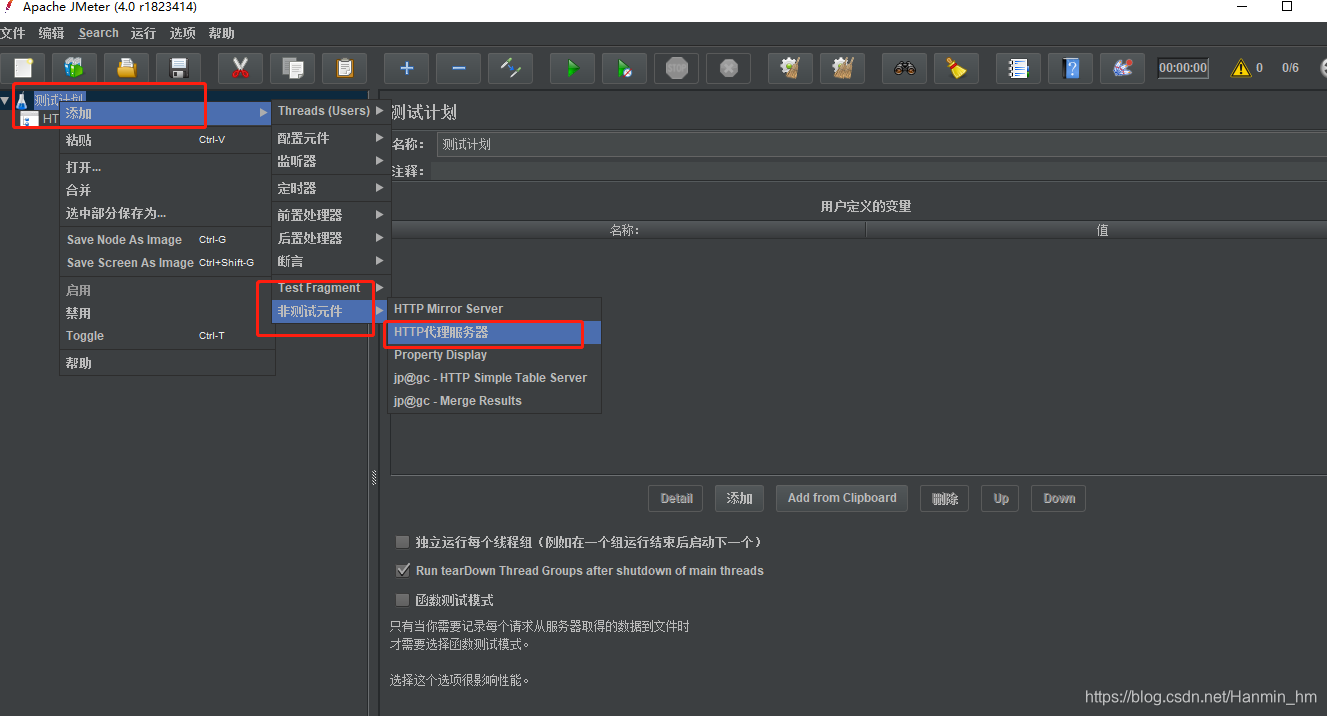
Task: Select HTTP代理服务器 menu entry
Action: tap(494, 332)
